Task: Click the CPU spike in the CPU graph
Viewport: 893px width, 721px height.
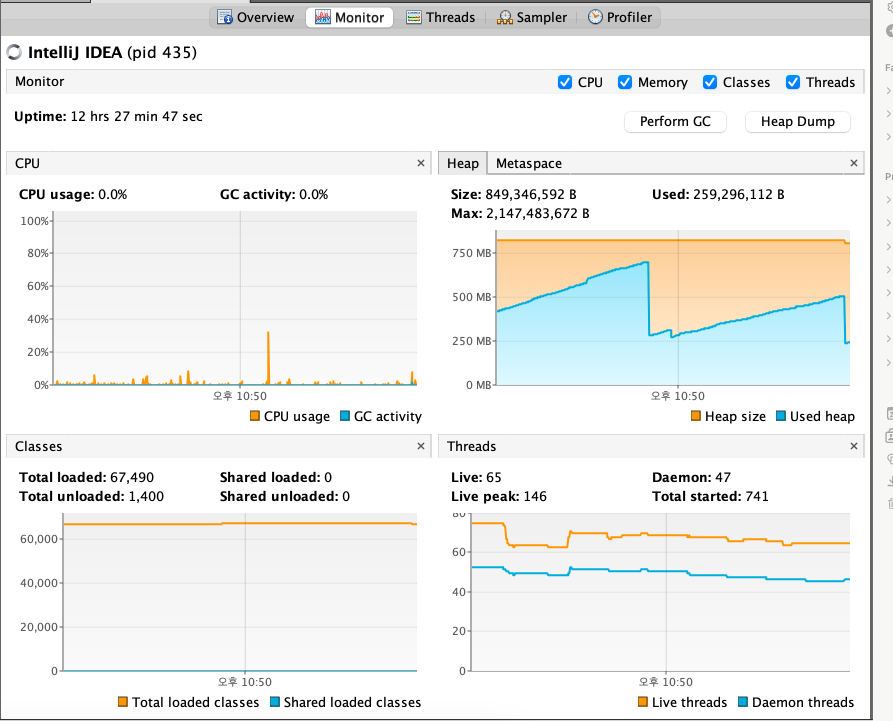Action: pyautogui.click(x=268, y=357)
